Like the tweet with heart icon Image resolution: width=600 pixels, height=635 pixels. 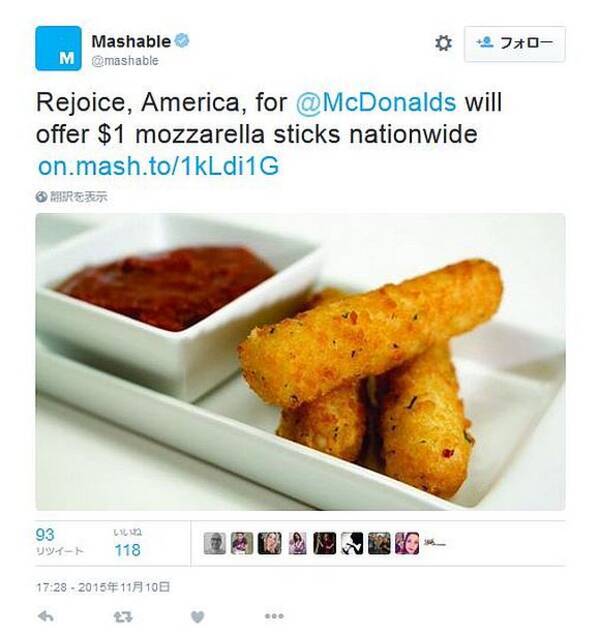coord(197,617)
